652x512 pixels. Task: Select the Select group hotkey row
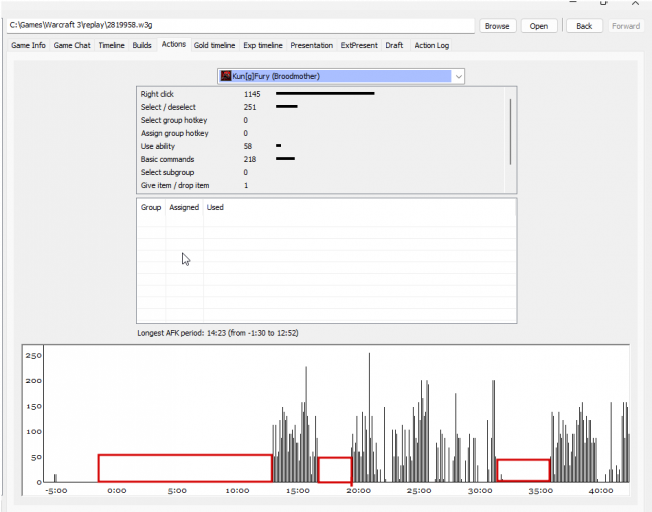coord(320,120)
